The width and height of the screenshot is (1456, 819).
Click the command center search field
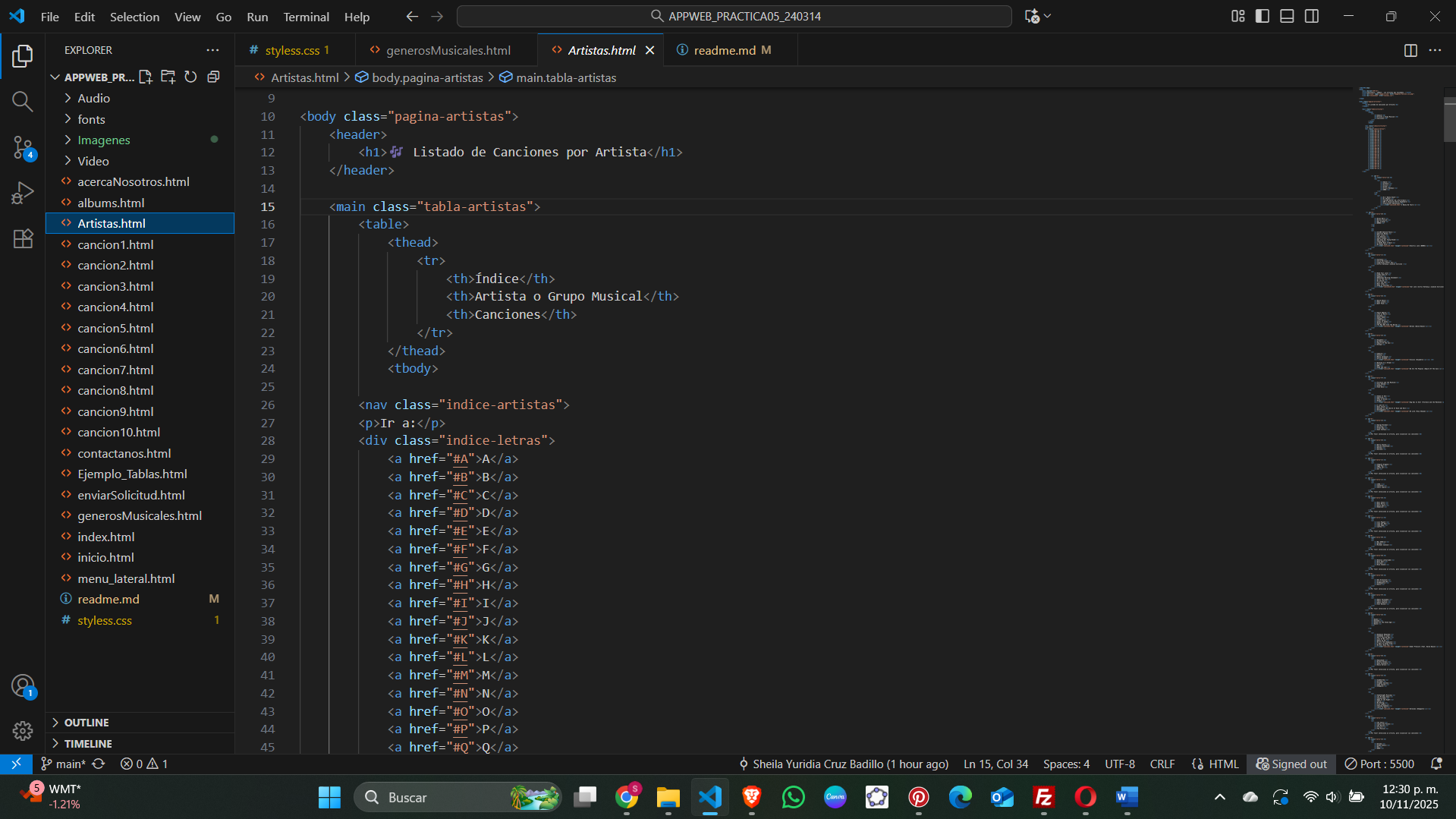(x=734, y=16)
